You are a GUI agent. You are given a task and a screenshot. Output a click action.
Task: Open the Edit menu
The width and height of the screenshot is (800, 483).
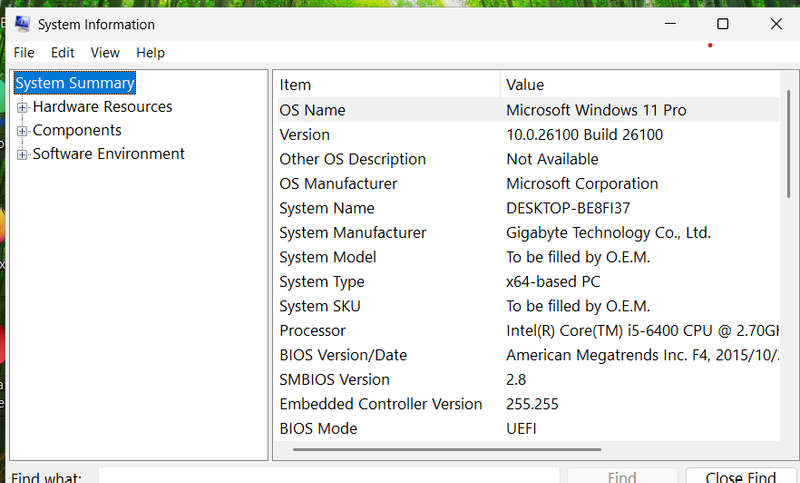point(62,53)
